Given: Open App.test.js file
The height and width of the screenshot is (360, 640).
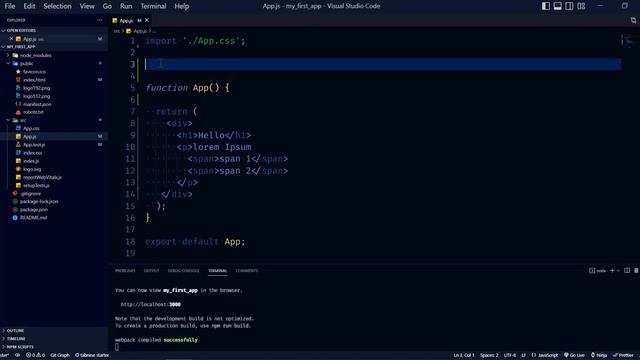Looking at the screenshot, I should click(33, 144).
